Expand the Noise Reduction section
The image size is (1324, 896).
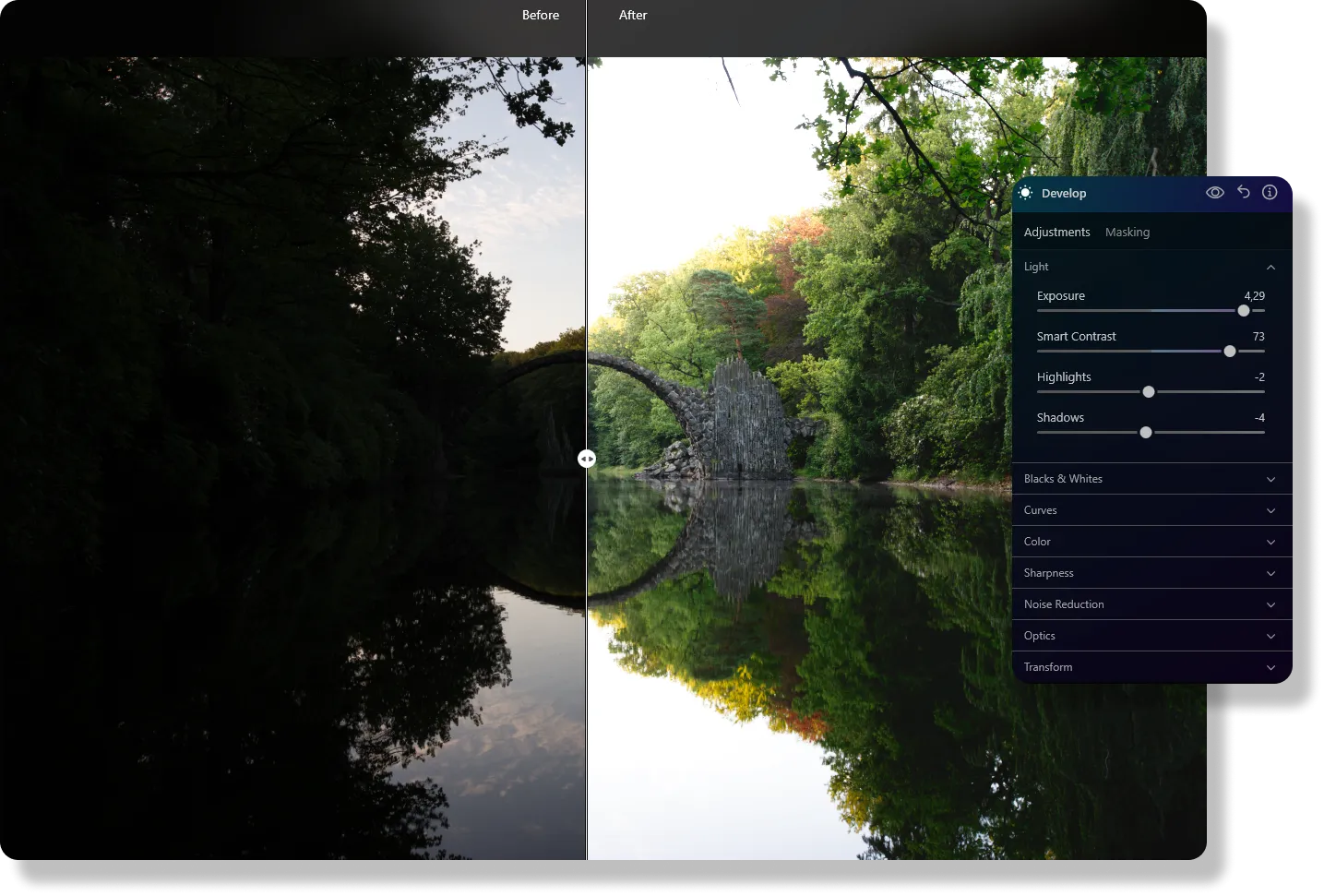(x=1151, y=604)
